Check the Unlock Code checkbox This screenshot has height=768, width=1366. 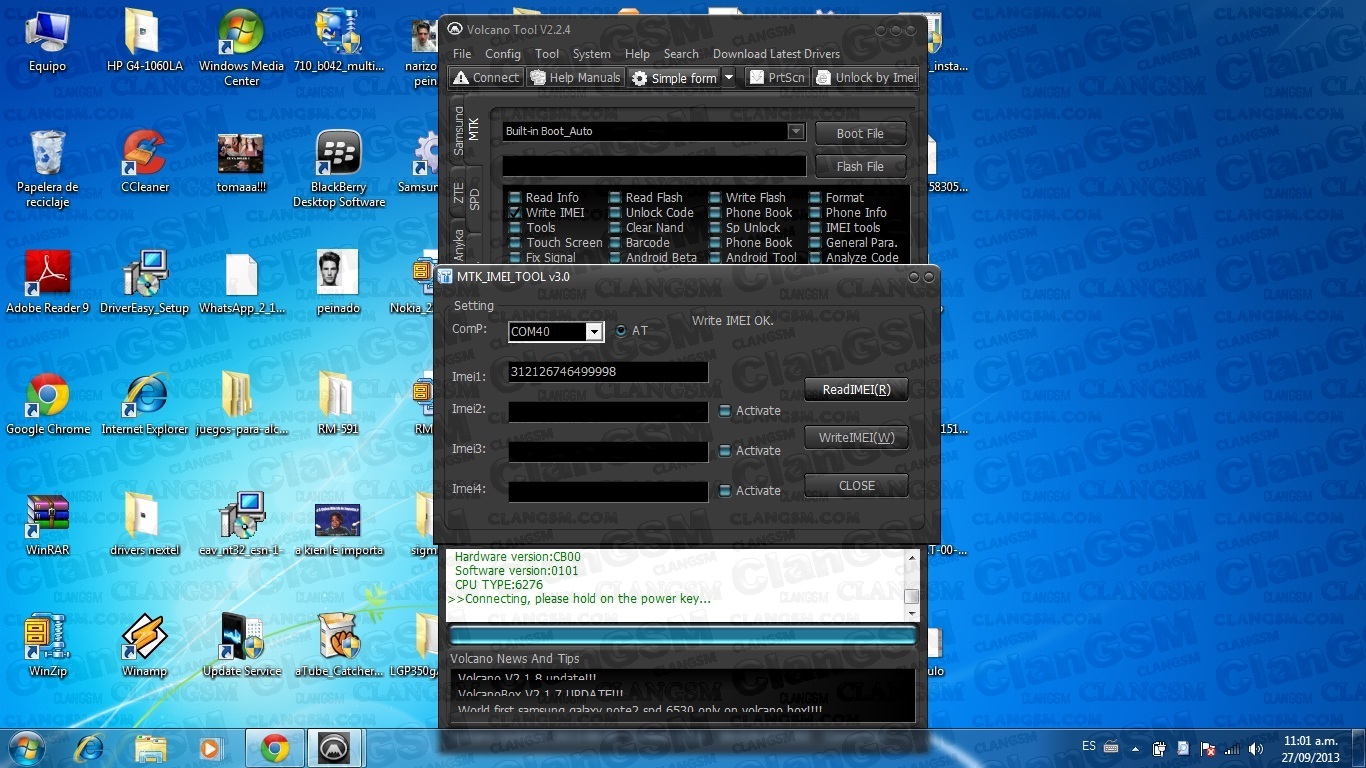615,213
